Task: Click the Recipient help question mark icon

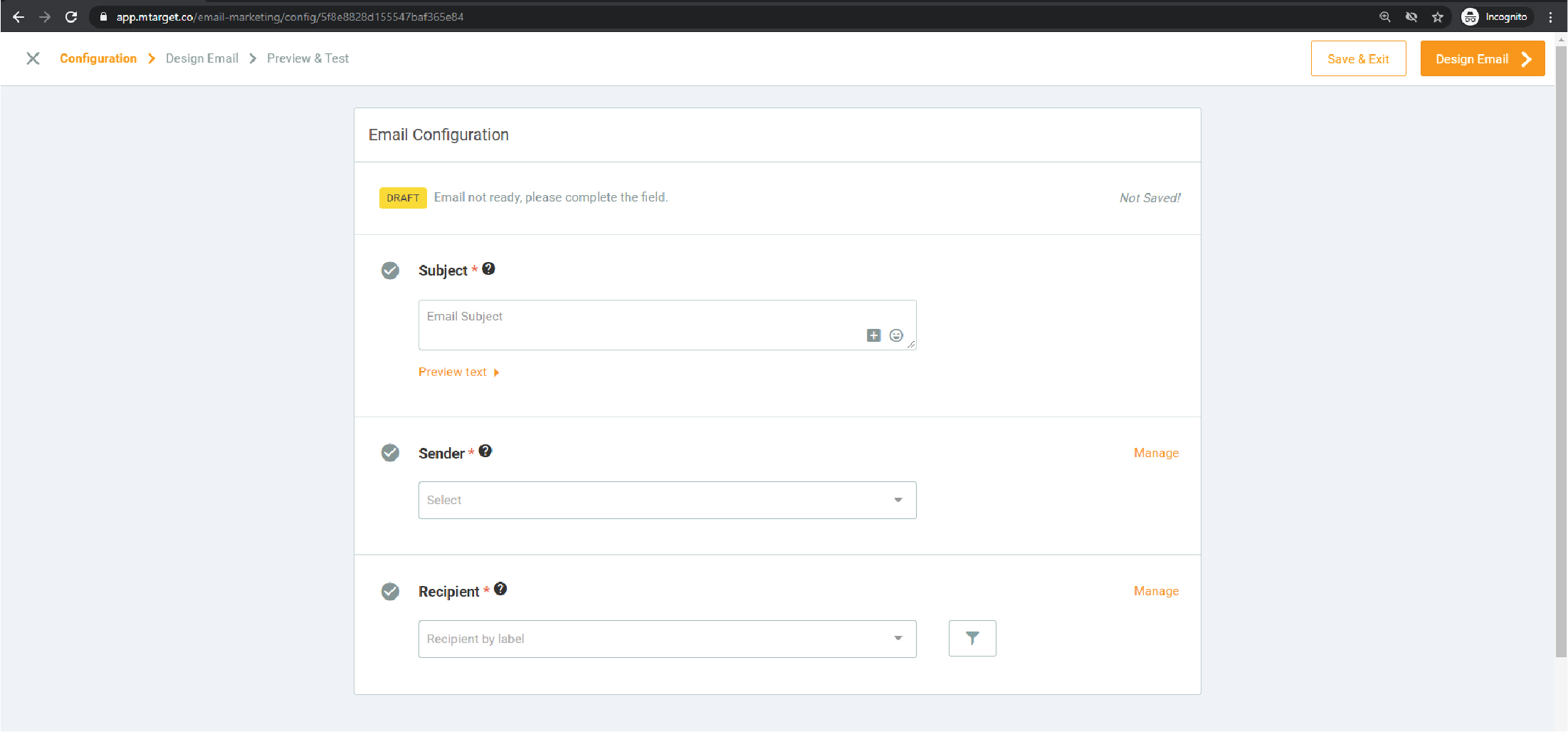Action: pyautogui.click(x=500, y=589)
